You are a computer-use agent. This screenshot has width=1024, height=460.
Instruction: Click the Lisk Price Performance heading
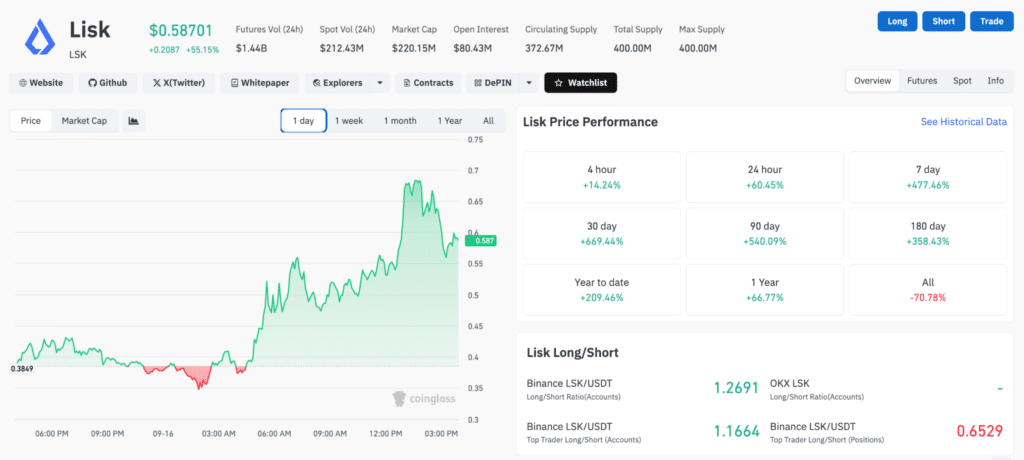click(590, 122)
